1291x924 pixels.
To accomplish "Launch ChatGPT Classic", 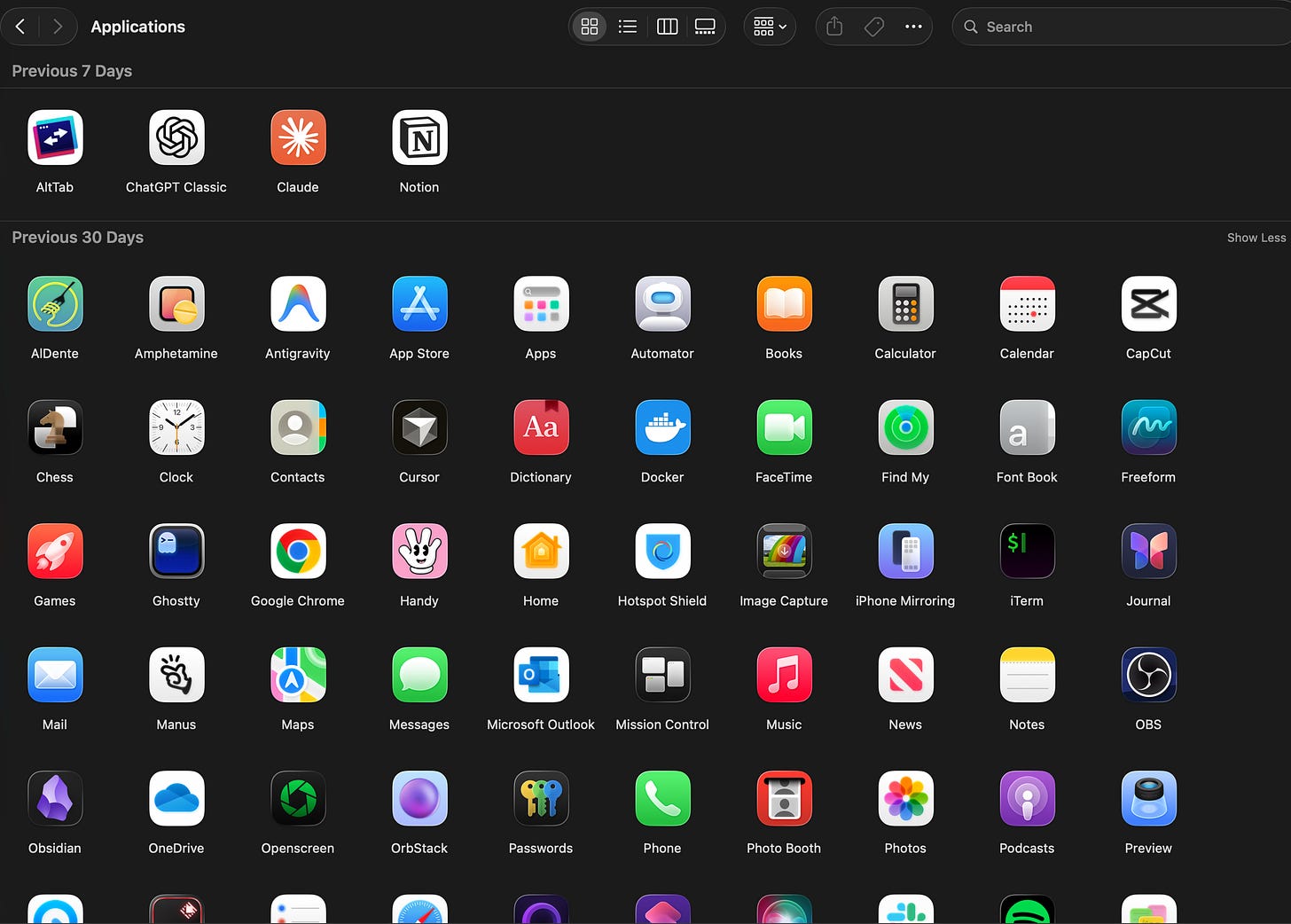I will 176,137.
